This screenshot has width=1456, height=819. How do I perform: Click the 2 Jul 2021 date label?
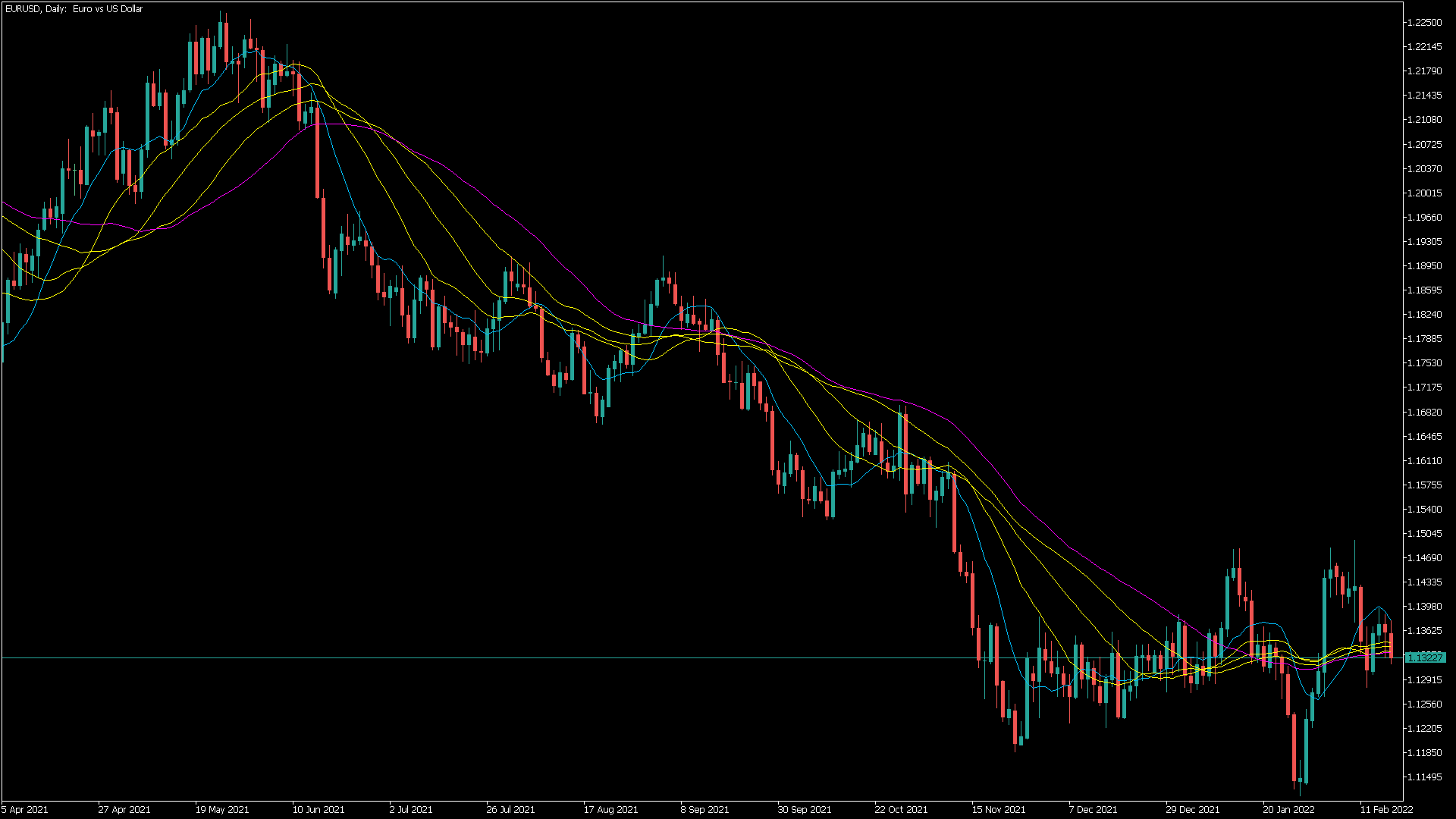click(x=411, y=810)
